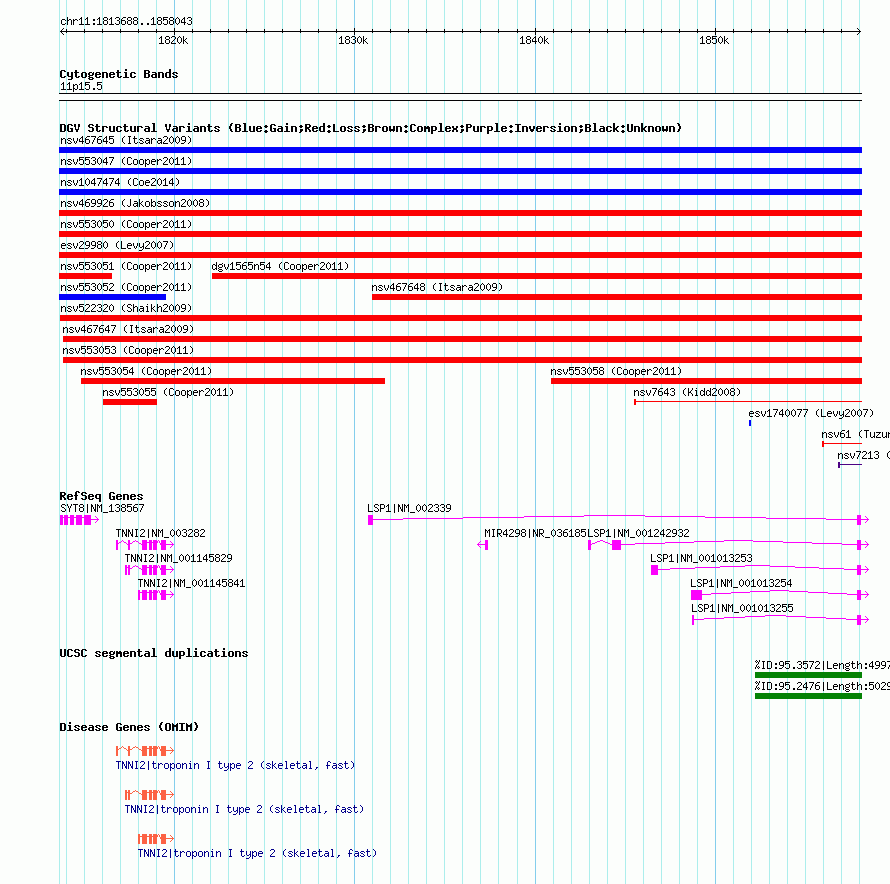This screenshot has width=890, height=884.
Task: Click the nsv467645 (Itsara2009) blue gain bar
Action: [460, 150]
